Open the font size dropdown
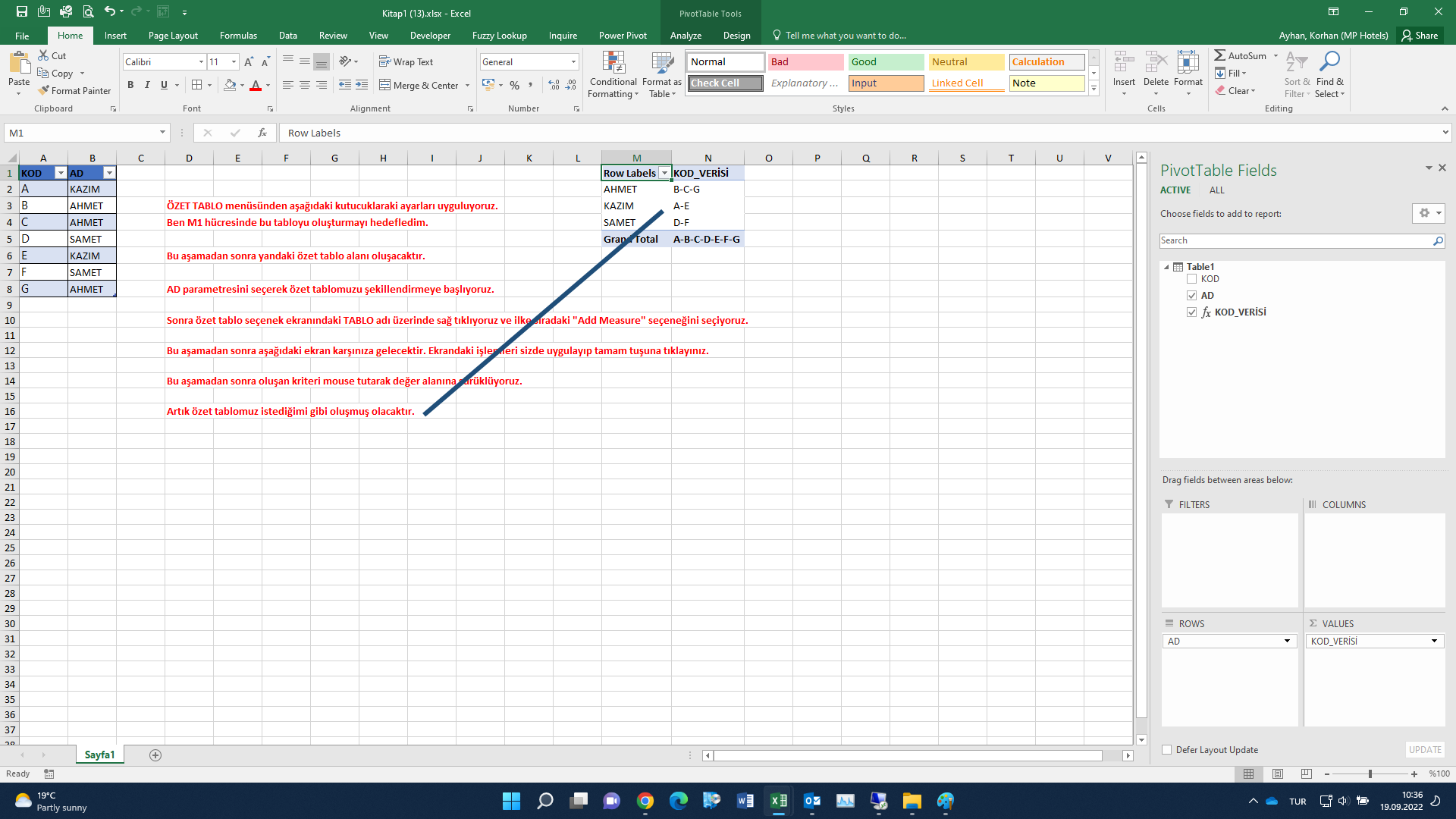Screen dimensions: 1456x819 pos(234,62)
